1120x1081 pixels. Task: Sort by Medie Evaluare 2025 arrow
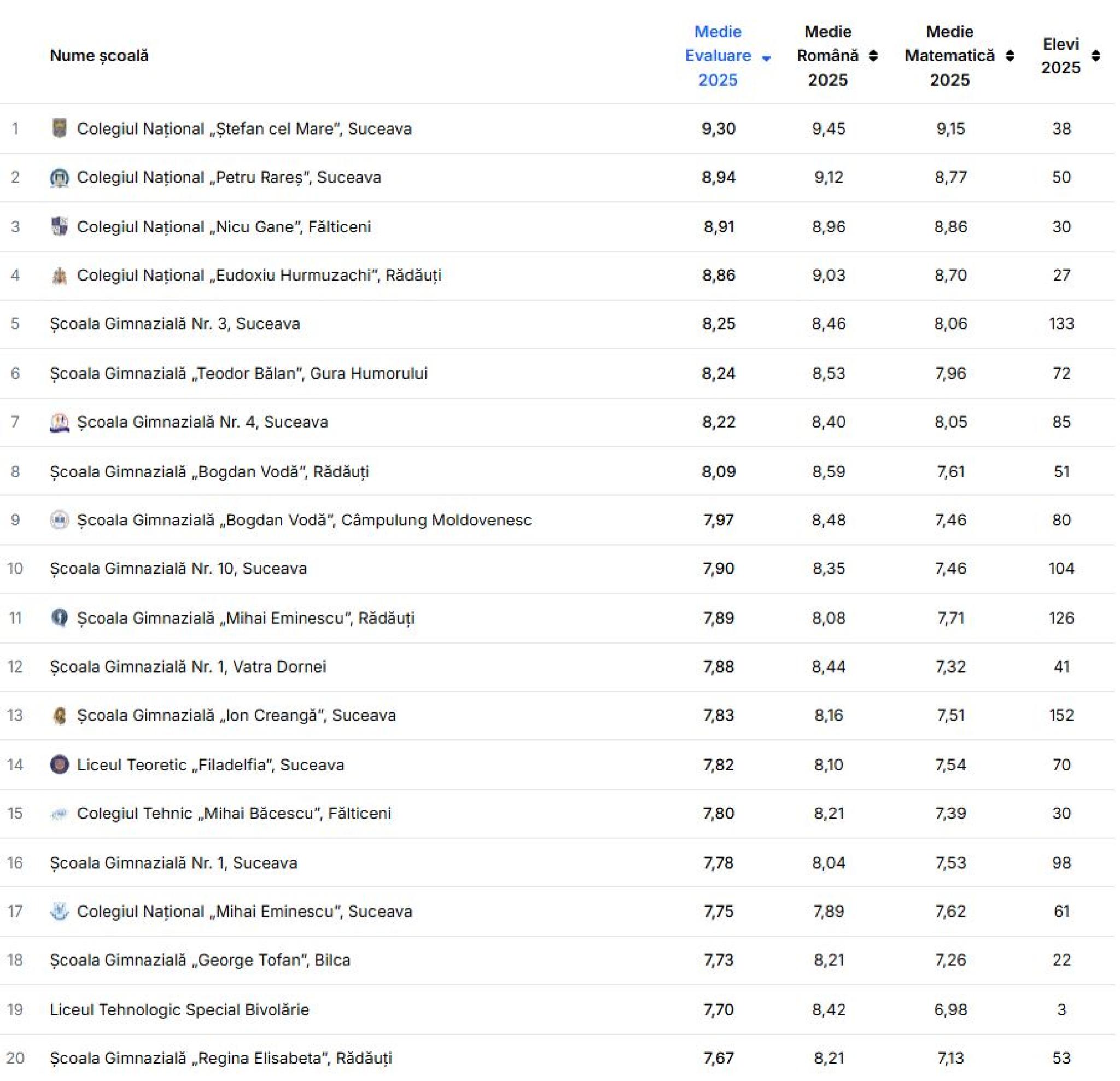coord(766,58)
